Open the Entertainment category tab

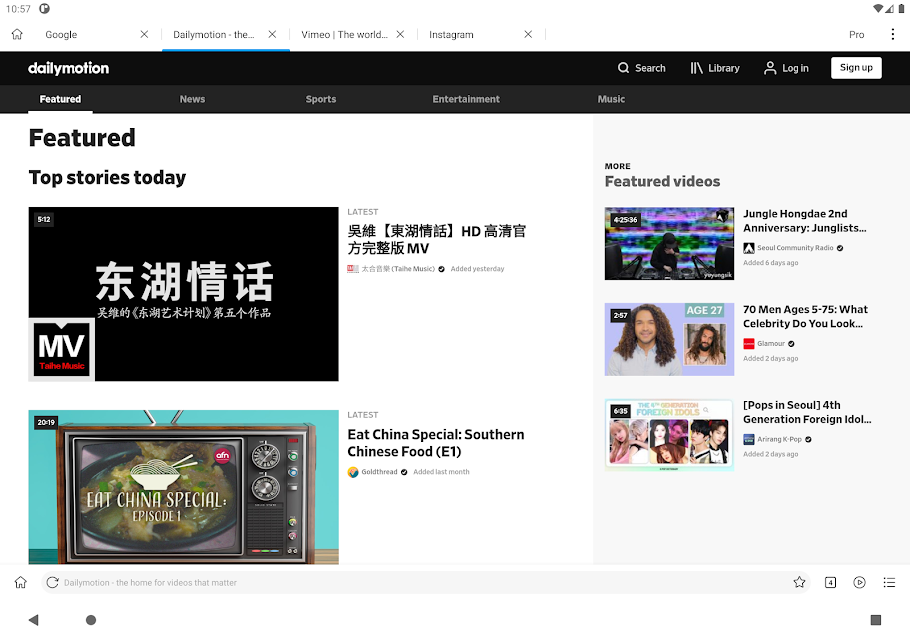click(466, 99)
